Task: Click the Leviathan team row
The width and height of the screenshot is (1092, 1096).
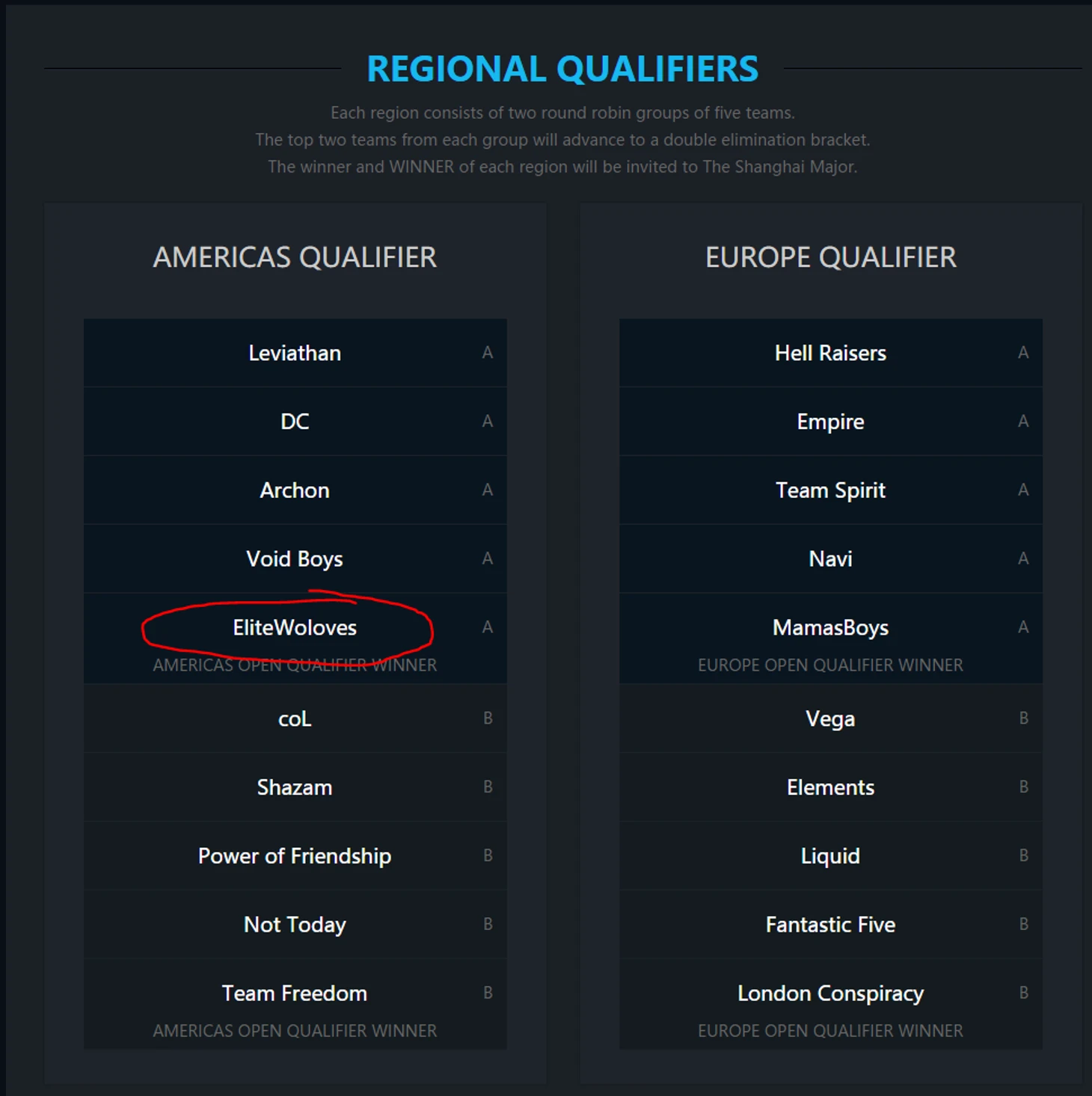Action: coord(295,353)
